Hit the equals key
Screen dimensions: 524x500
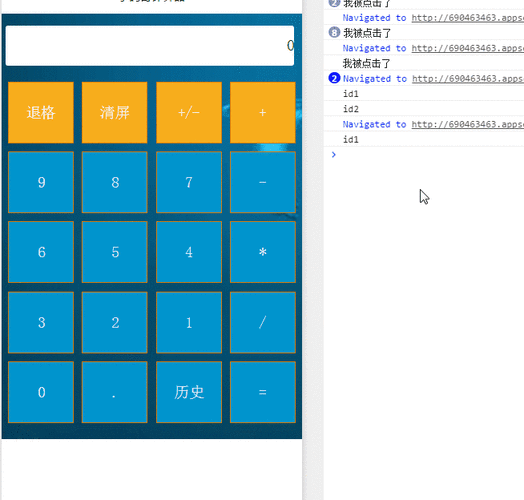coord(263,392)
